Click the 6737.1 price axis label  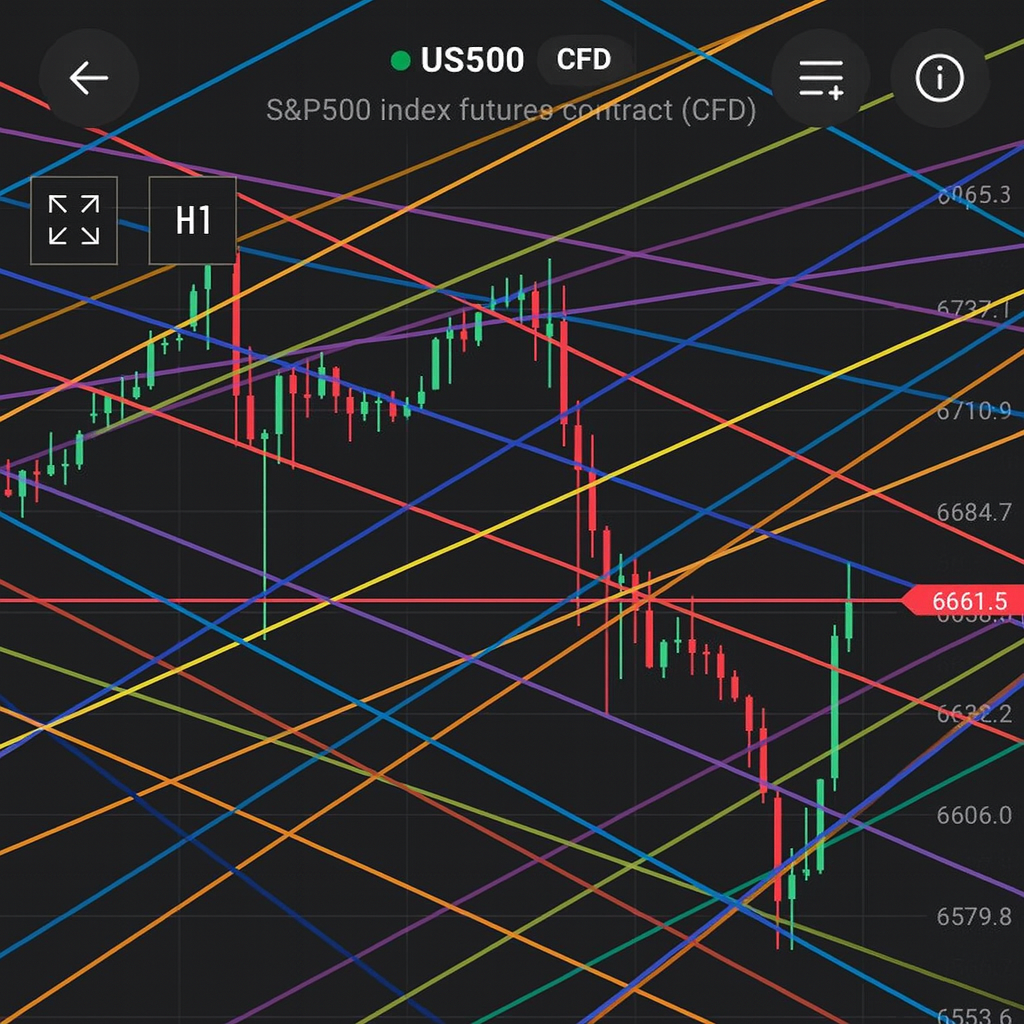[x=973, y=310]
